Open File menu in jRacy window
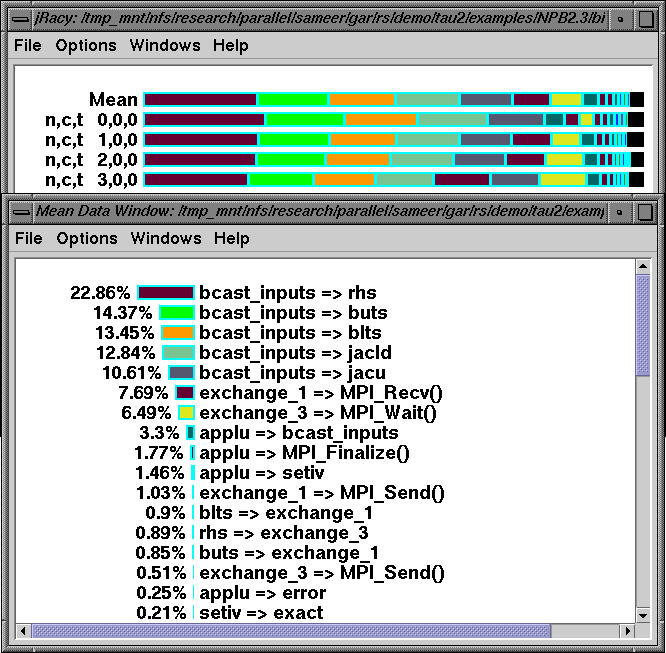This screenshot has height=653, width=666. click(28, 45)
